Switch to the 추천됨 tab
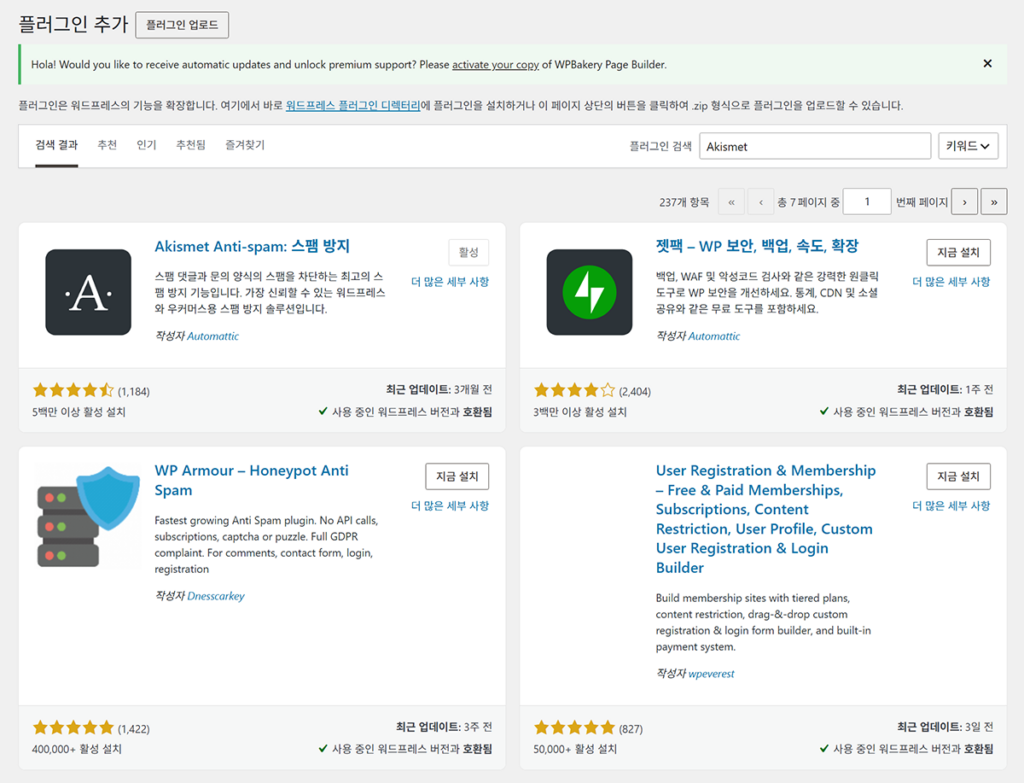The width and height of the screenshot is (1024, 783). (191, 145)
